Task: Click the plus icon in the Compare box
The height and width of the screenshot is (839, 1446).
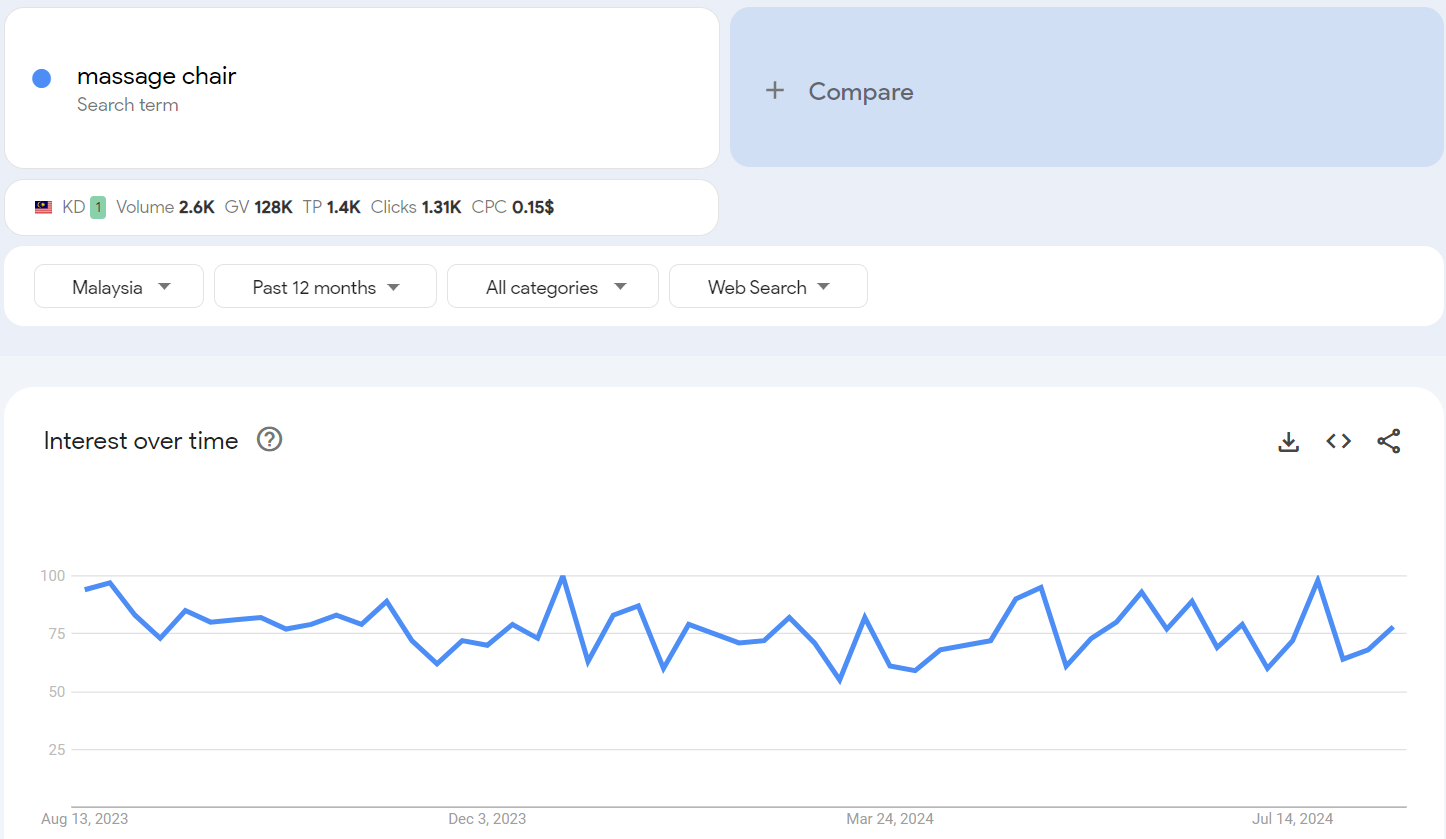Action: pos(774,91)
